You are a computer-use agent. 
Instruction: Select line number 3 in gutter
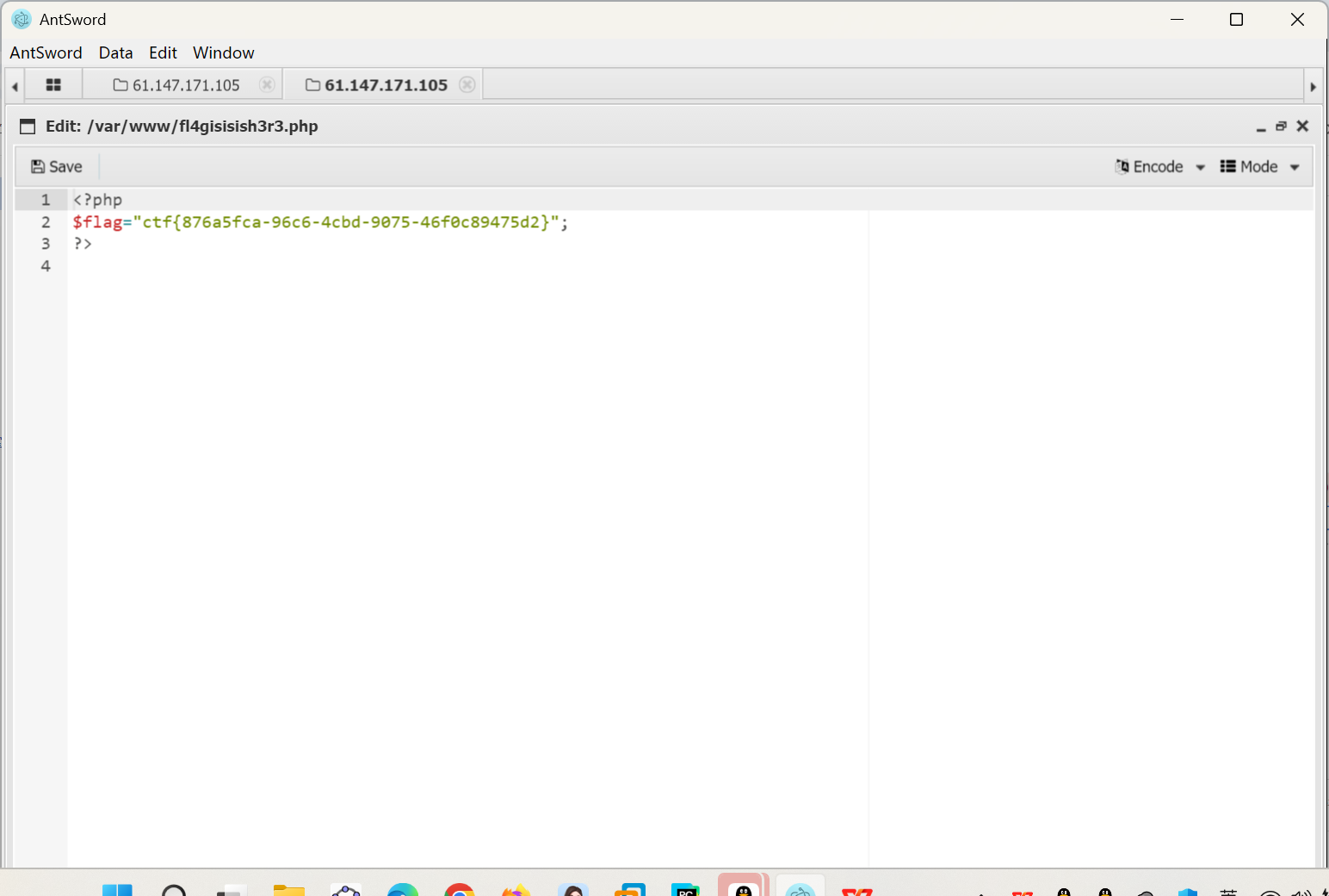pyautogui.click(x=46, y=244)
